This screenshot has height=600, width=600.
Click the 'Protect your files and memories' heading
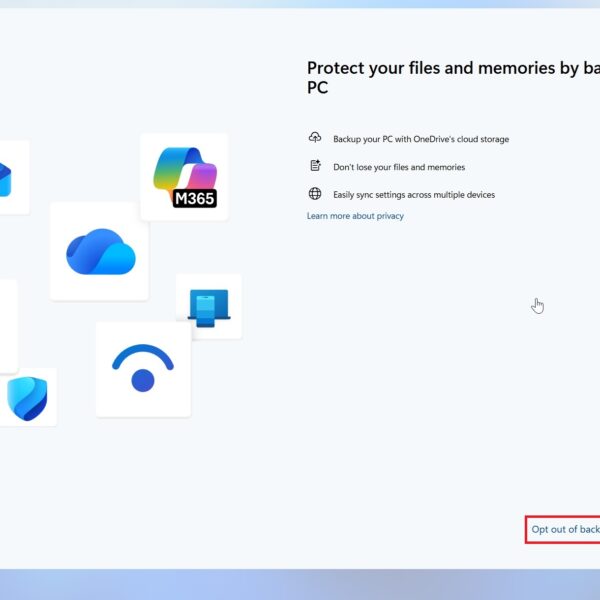(453, 77)
